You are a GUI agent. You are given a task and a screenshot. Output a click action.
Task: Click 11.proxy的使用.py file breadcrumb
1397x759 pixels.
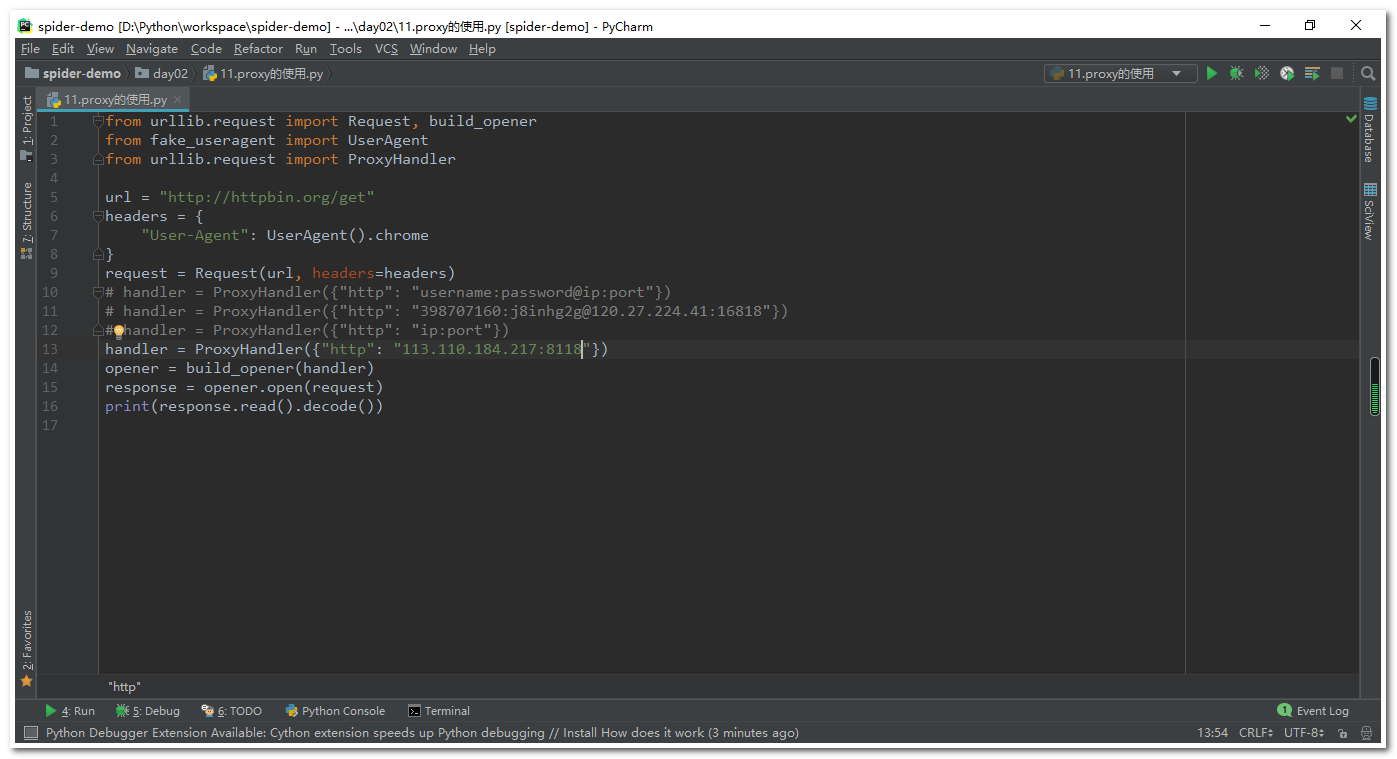pyautogui.click(x=263, y=73)
